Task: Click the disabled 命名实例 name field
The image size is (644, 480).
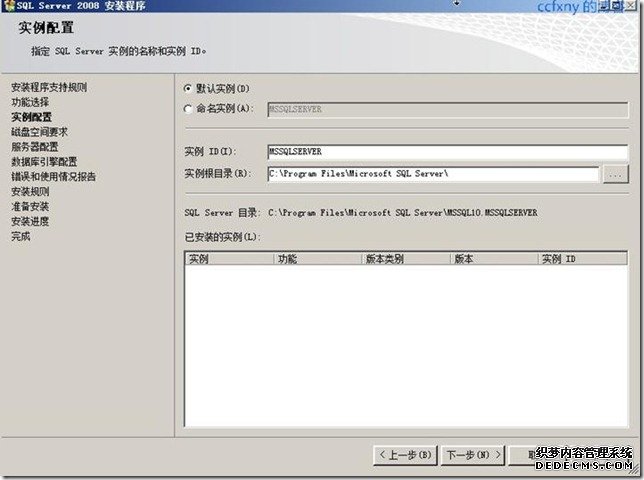Action: [x=448, y=110]
